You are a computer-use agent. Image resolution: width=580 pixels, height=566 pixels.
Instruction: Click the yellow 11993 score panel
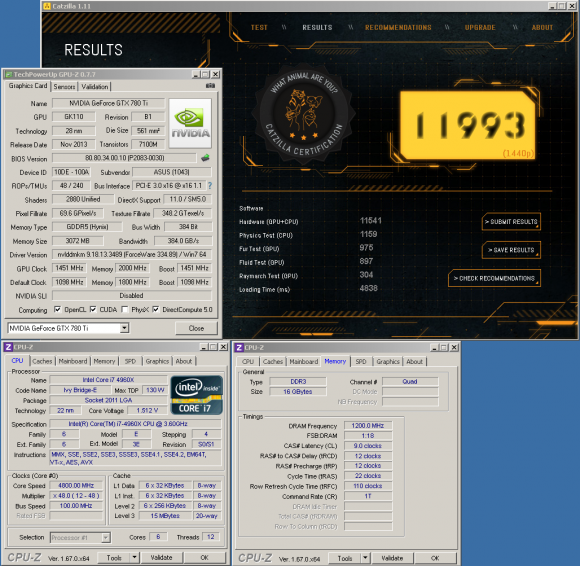click(468, 126)
